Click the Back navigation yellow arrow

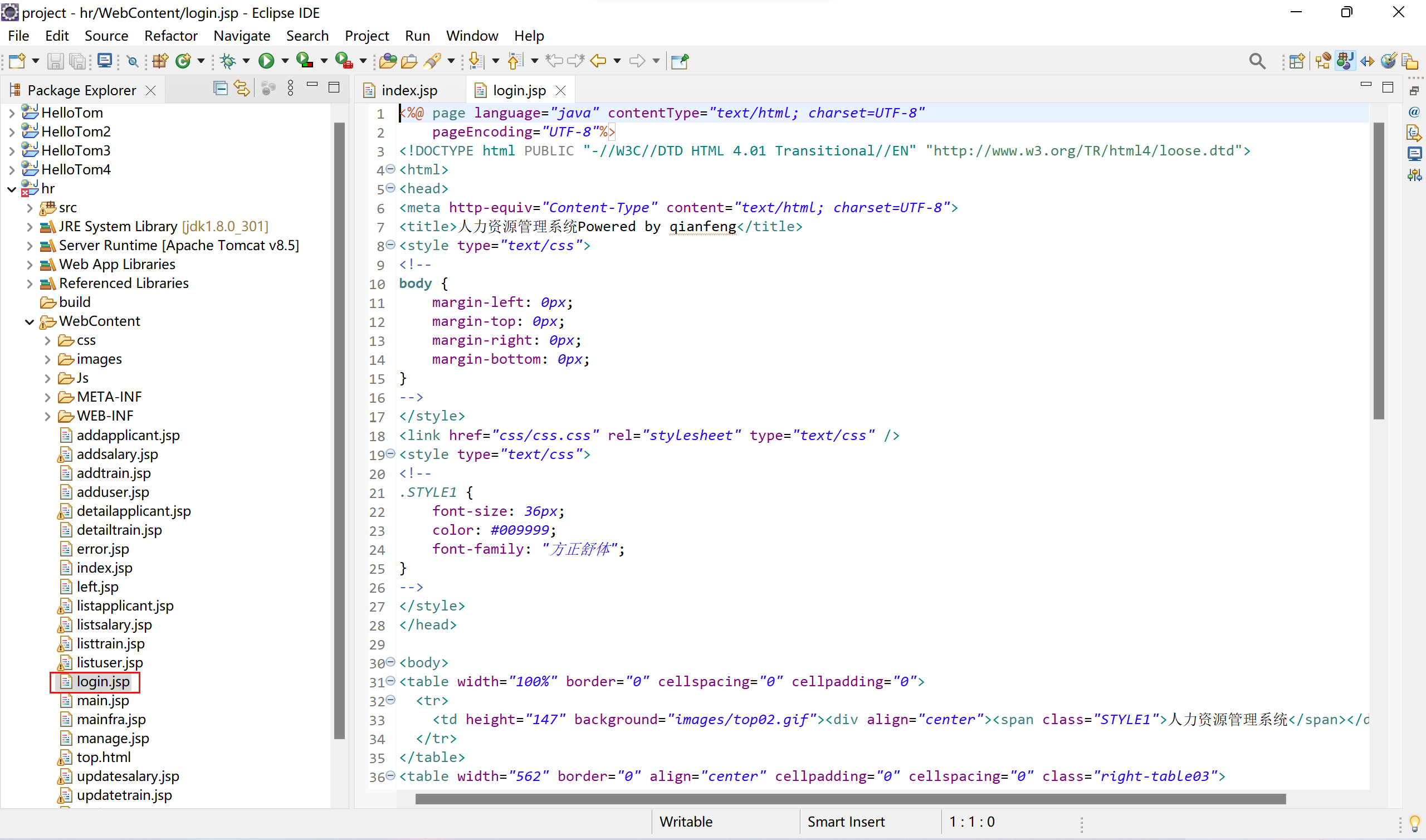click(598, 61)
